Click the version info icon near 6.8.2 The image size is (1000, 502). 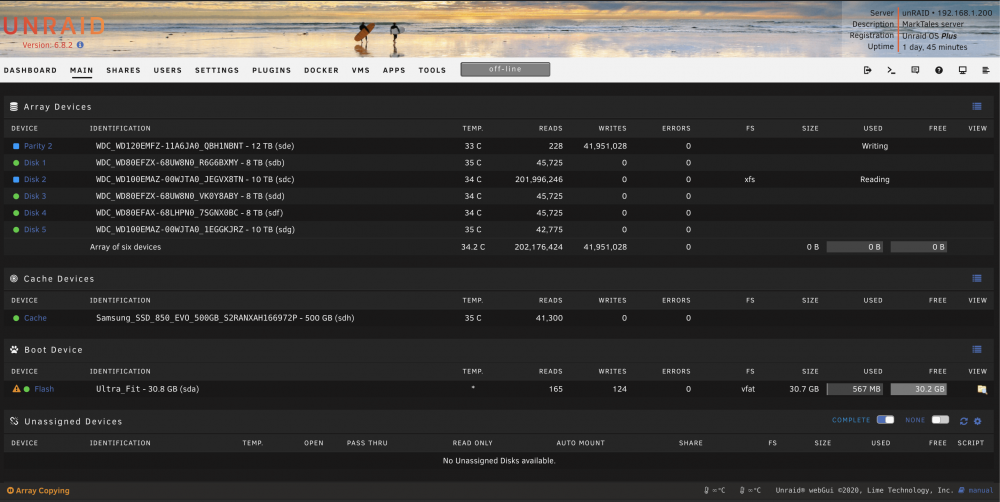point(80,45)
